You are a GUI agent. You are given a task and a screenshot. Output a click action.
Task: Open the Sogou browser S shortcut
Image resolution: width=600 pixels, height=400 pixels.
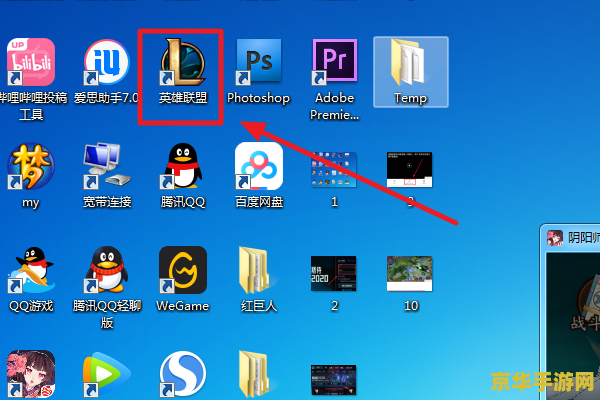(183, 374)
